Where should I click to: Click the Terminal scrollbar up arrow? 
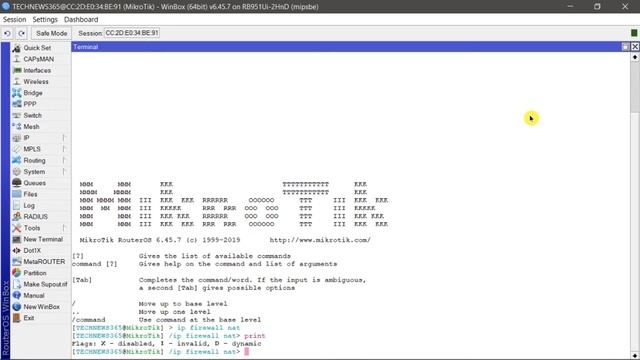[635, 58]
